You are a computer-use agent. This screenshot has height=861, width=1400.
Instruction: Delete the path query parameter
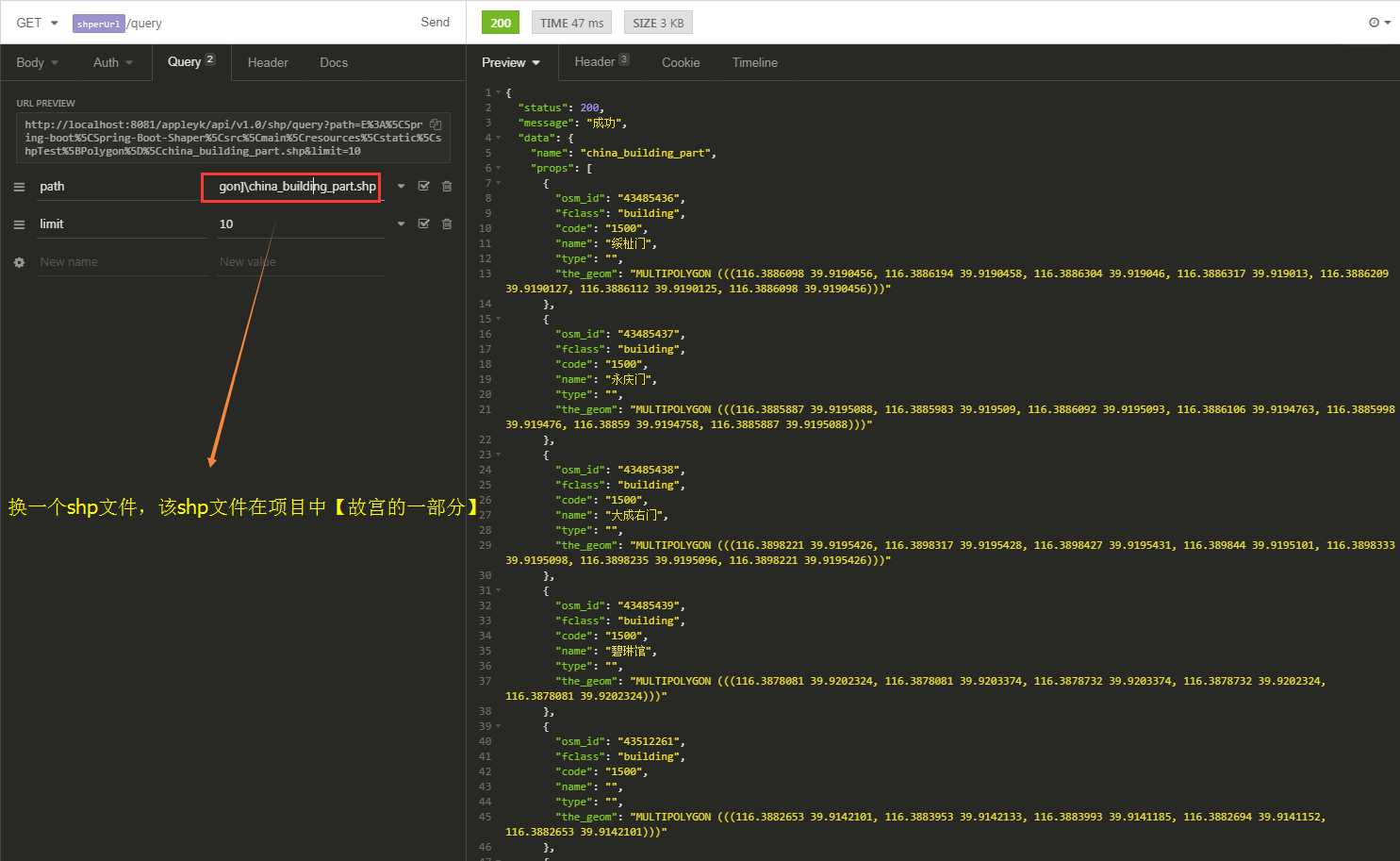(x=447, y=186)
